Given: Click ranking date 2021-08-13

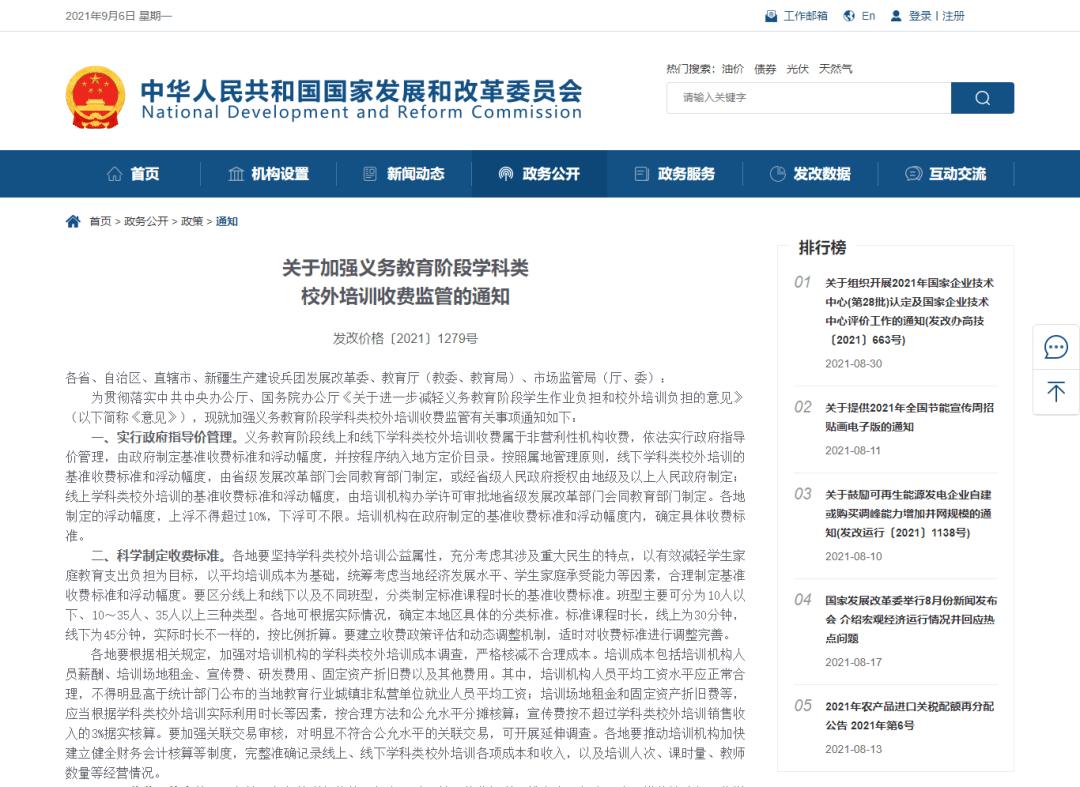Looking at the screenshot, I should pyautogui.click(x=853, y=749).
